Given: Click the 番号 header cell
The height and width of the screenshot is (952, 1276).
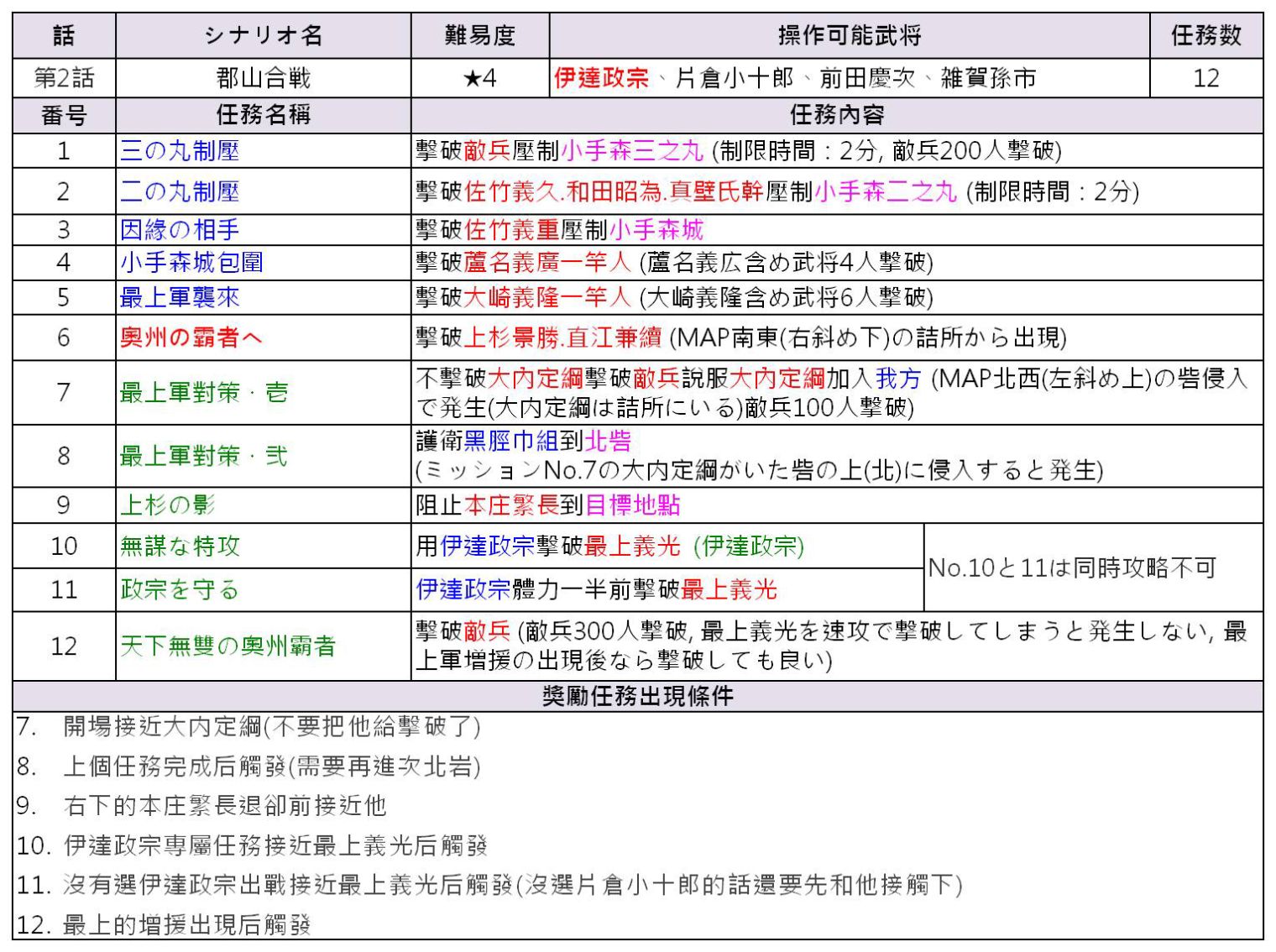Looking at the screenshot, I should (64, 115).
